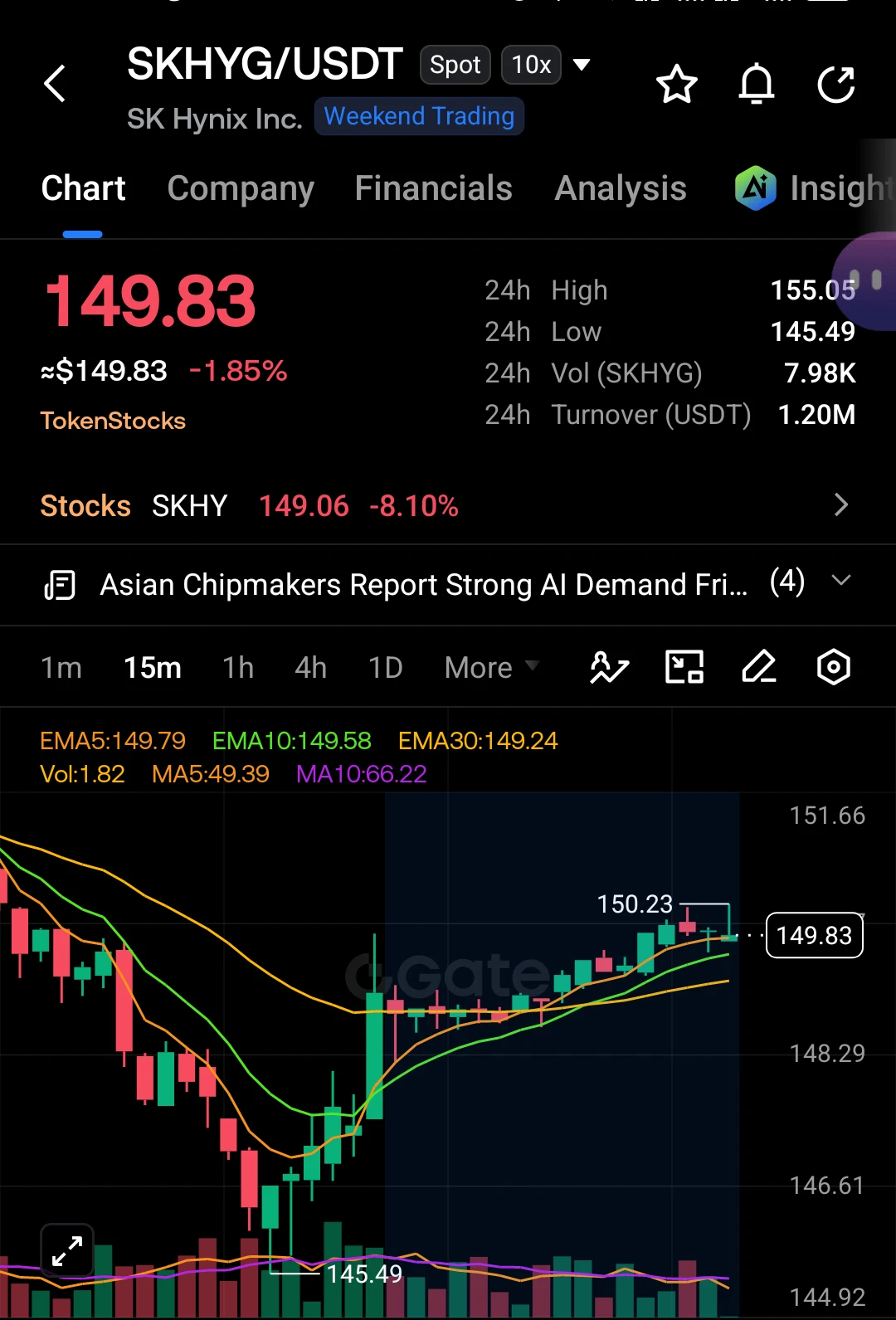Open the More timeframes dropdown

[x=492, y=668]
